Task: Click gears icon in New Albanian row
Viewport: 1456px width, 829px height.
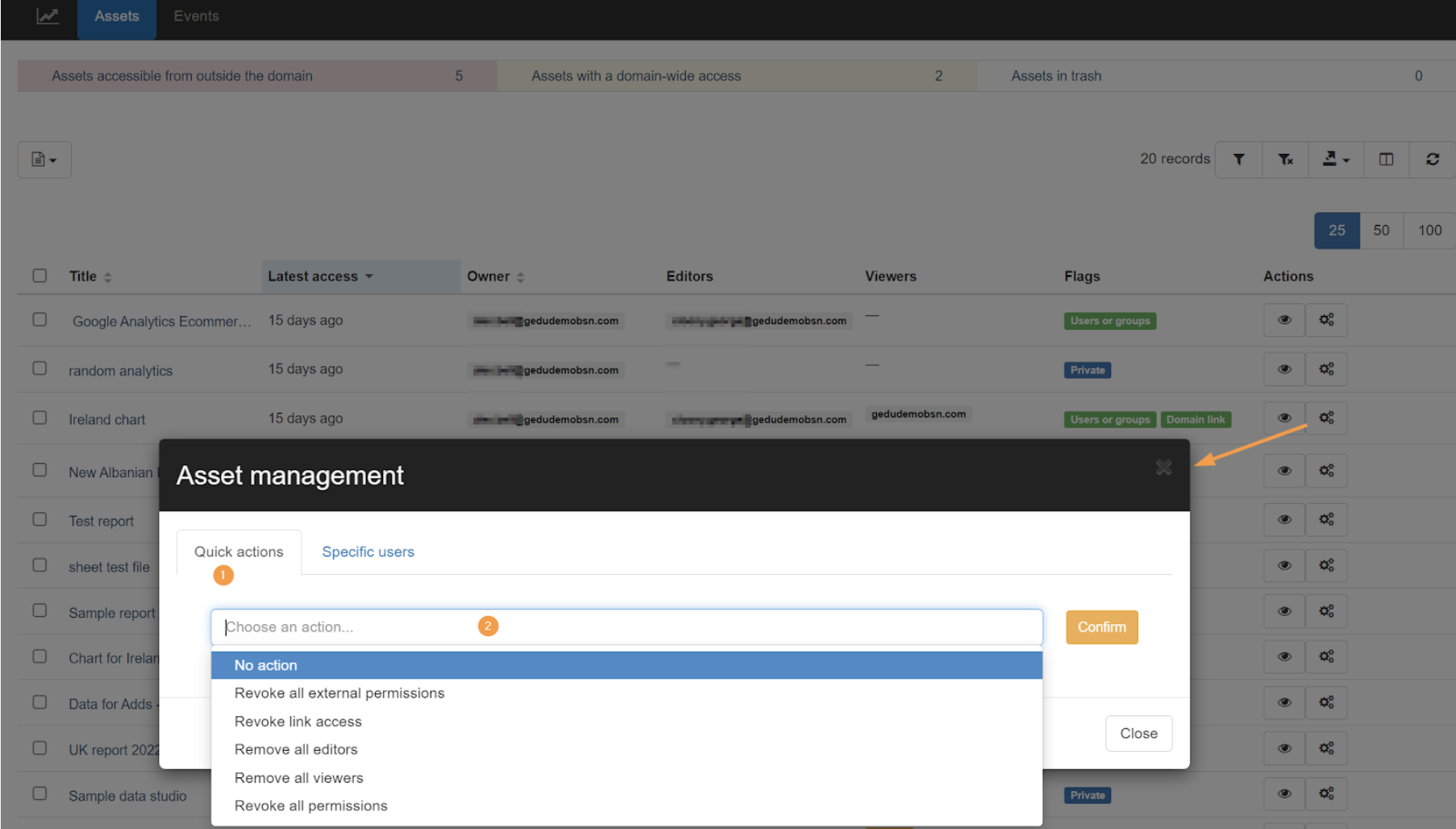Action: click(1326, 471)
